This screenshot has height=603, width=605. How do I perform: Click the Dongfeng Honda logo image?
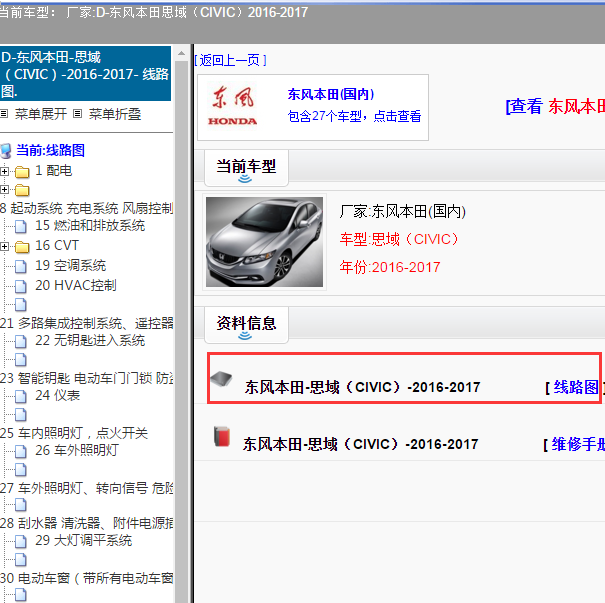pos(233,106)
